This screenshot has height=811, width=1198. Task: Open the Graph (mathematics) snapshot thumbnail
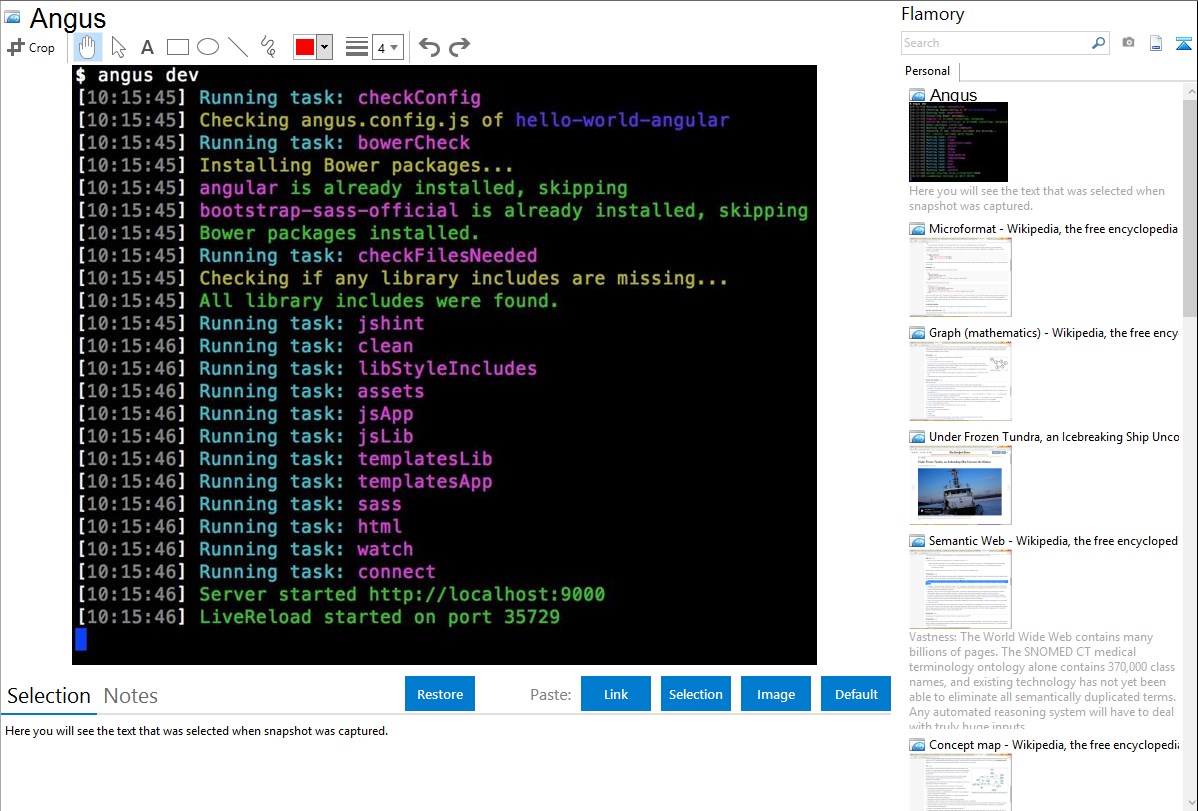pyautogui.click(x=960, y=381)
